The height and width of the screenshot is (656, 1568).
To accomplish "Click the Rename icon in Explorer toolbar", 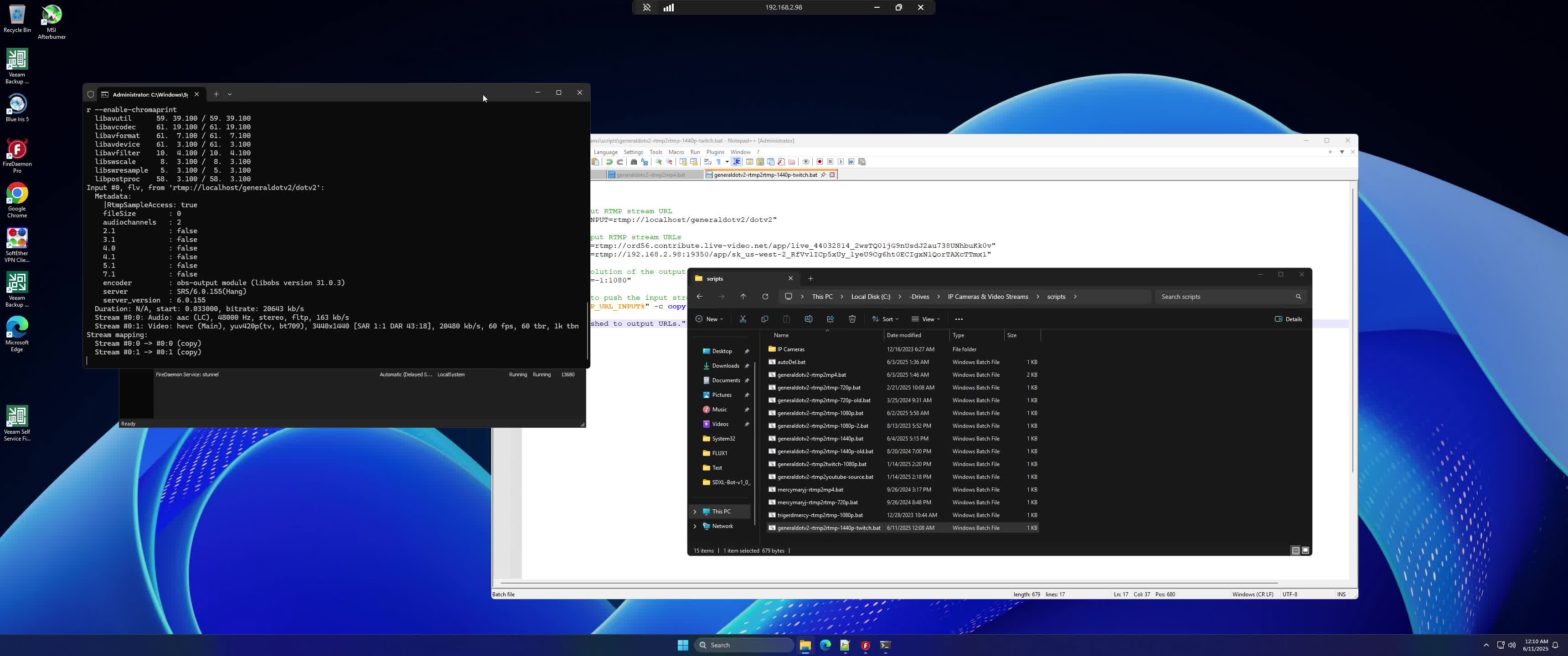I will click(x=808, y=319).
